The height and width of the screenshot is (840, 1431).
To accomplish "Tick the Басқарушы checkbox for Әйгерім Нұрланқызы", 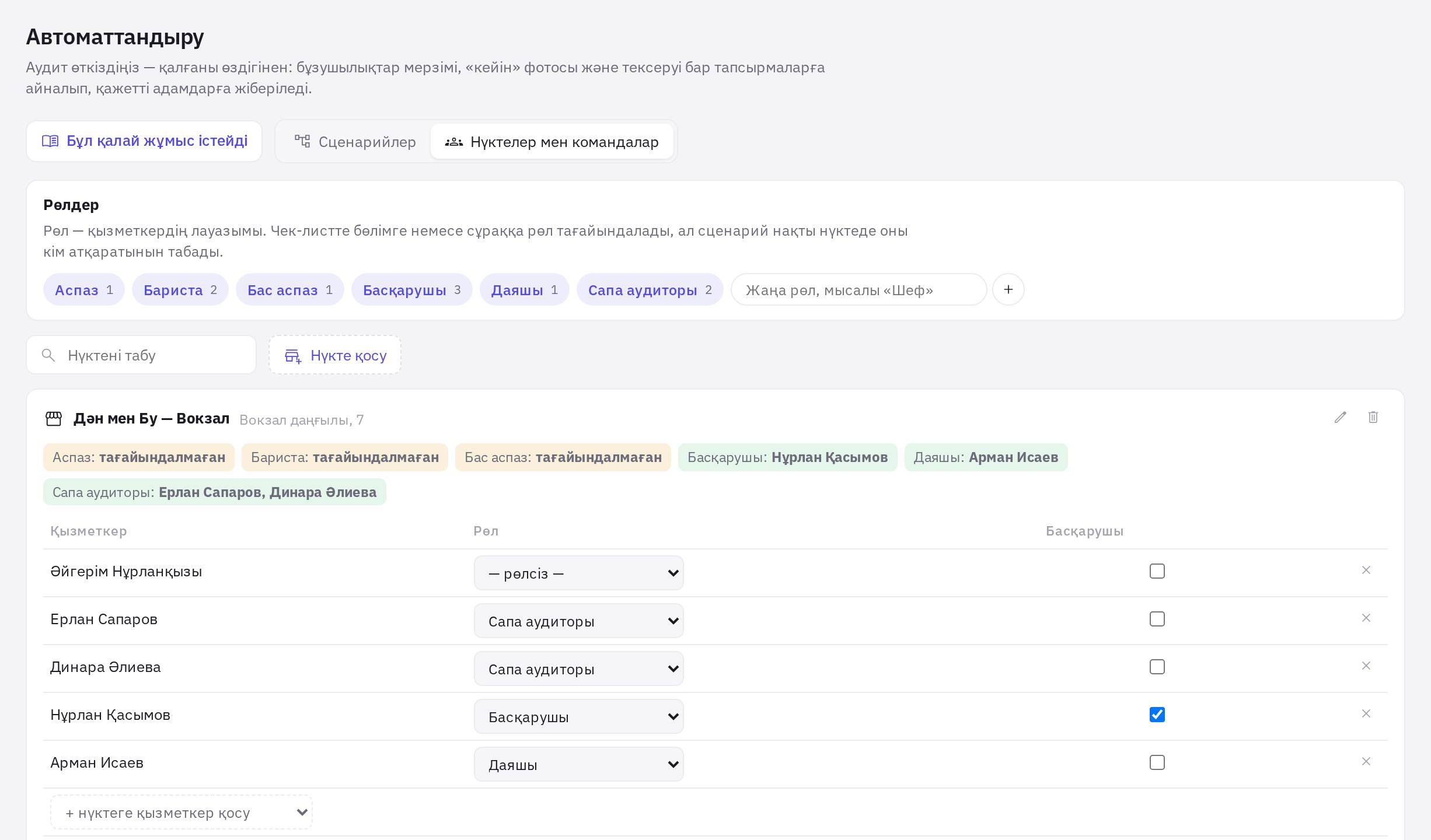I will point(1157,571).
